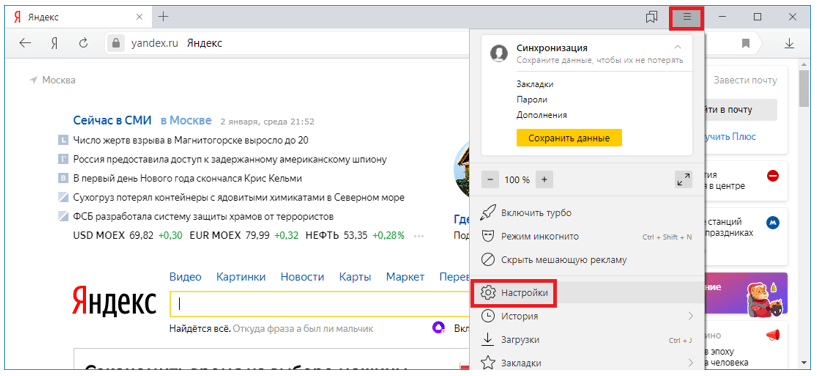Open Сейчас в СМИ news heading

coord(112,121)
